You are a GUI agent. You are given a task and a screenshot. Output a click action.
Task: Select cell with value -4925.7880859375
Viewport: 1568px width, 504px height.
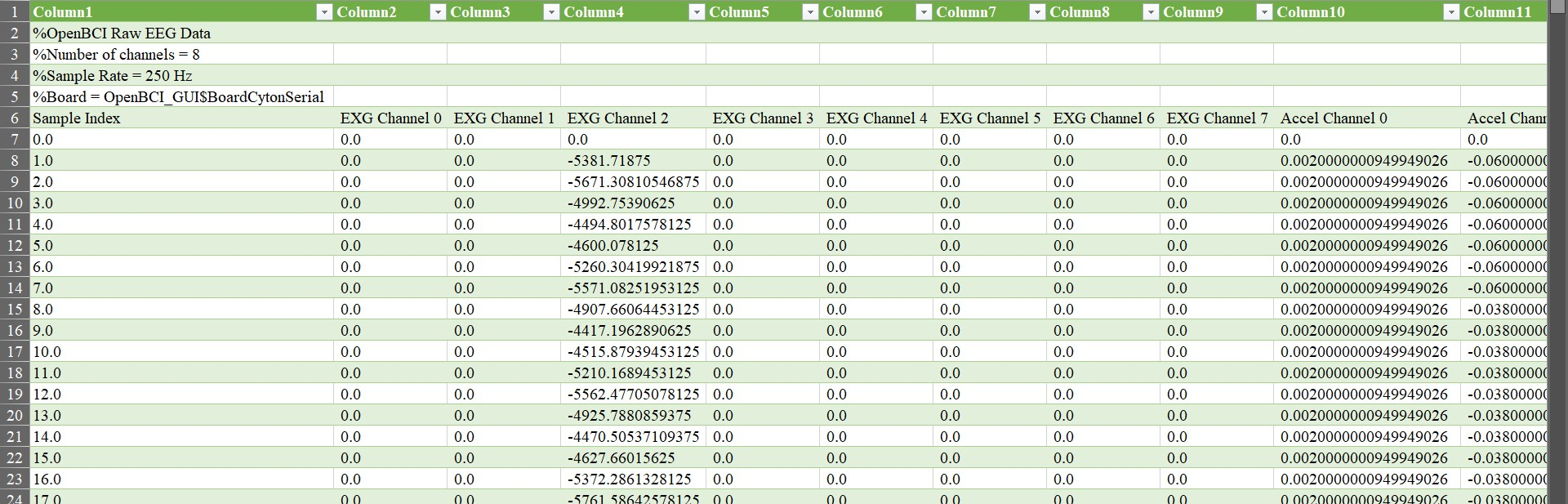(x=633, y=416)
